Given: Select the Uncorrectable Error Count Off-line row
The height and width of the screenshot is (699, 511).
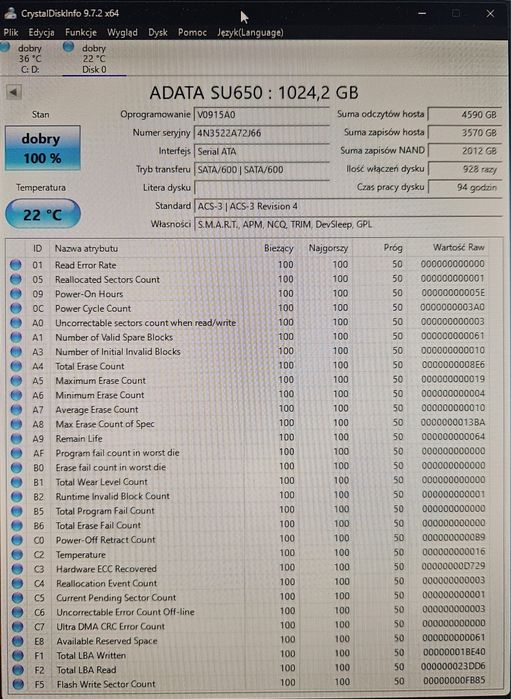Looking at the screenshot, I should 247,612.
